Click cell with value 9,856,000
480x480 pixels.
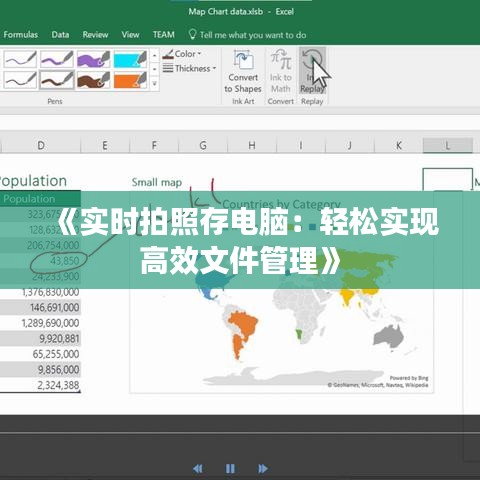(x=40, y=370)
